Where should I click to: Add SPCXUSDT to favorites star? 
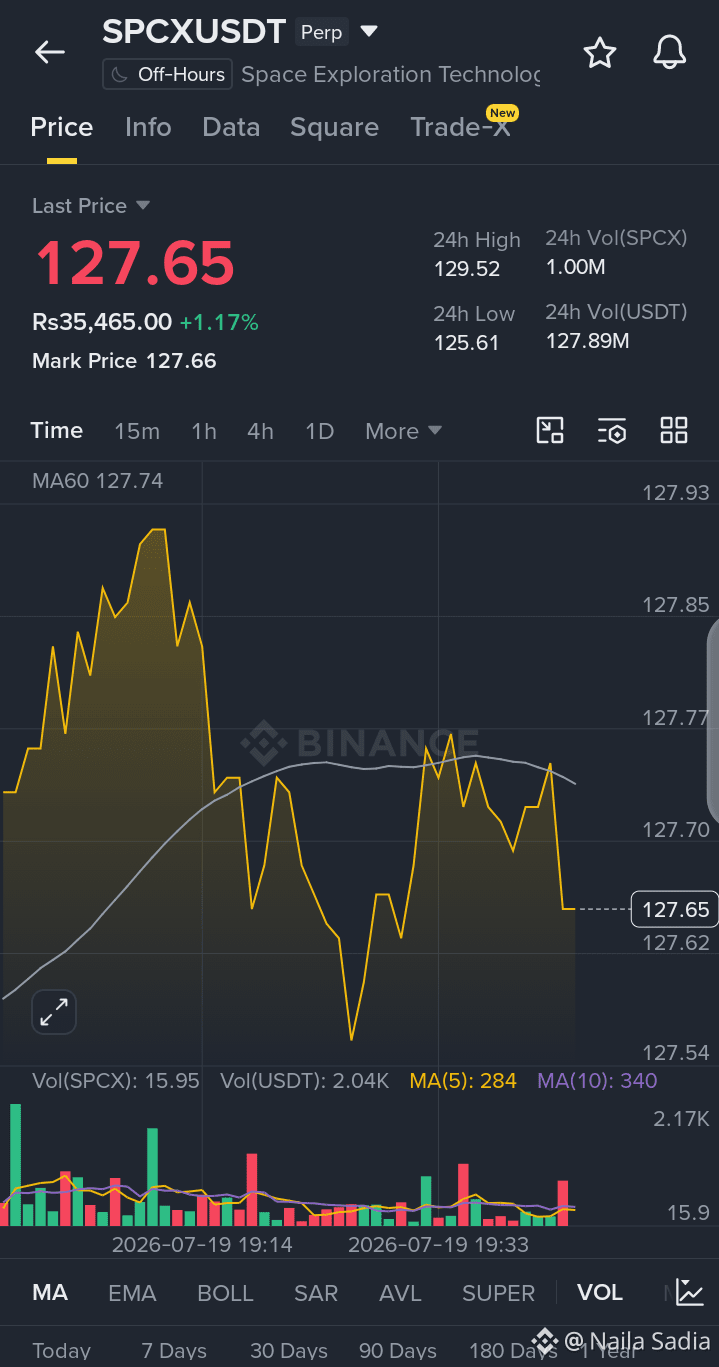(599, 52)
